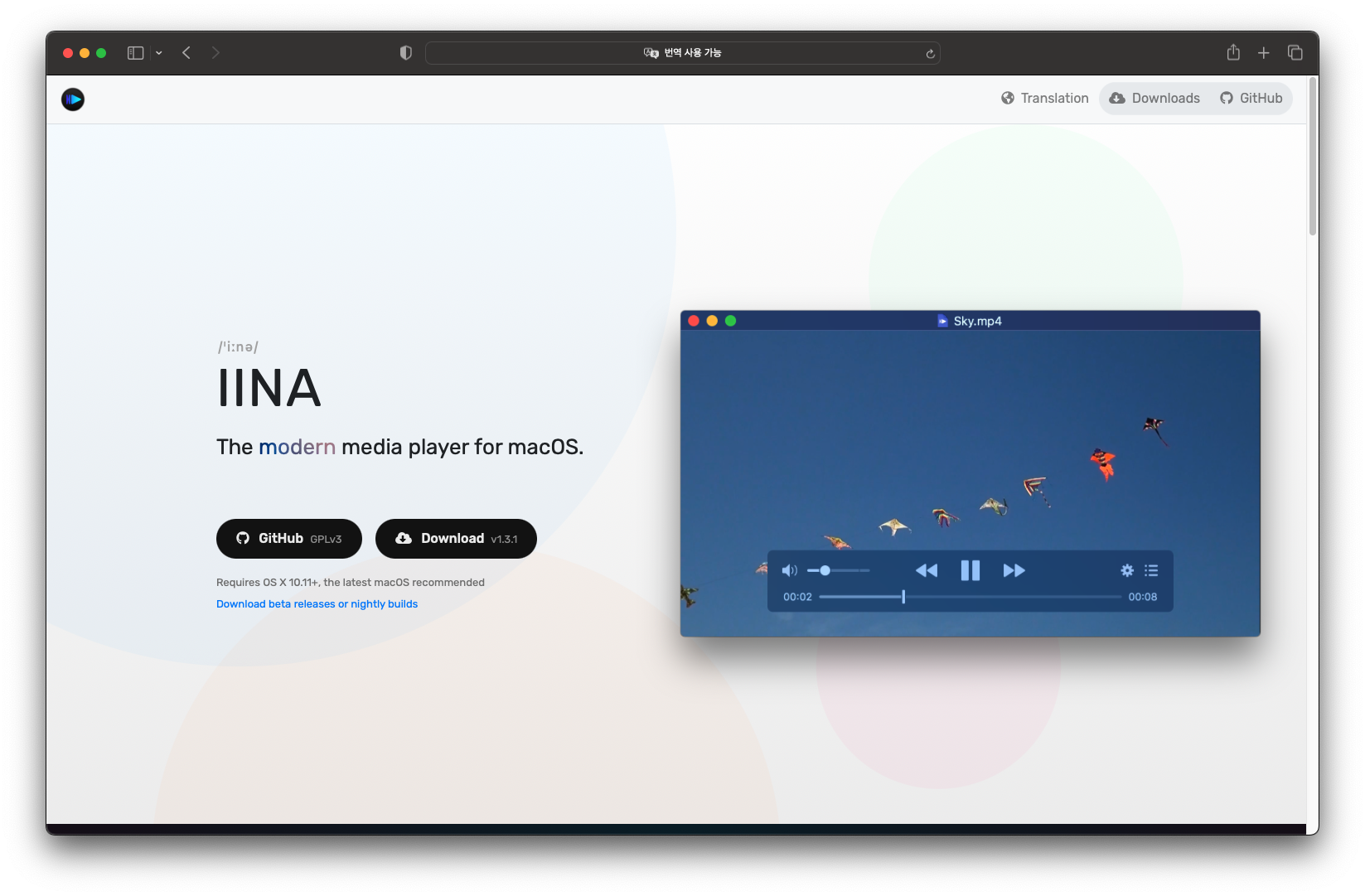Click the cloud icon on Download button

point(404,539)
